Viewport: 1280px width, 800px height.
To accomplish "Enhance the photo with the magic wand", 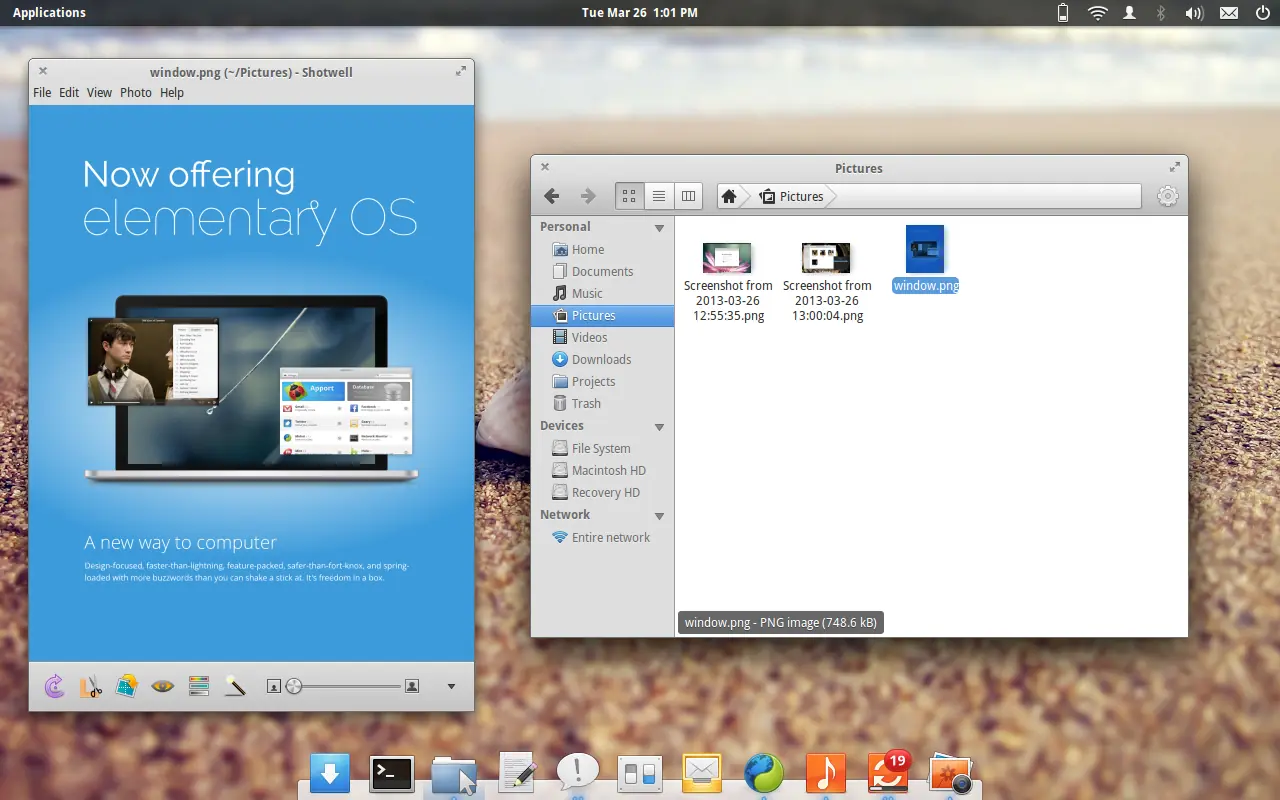I will [235, 686].
